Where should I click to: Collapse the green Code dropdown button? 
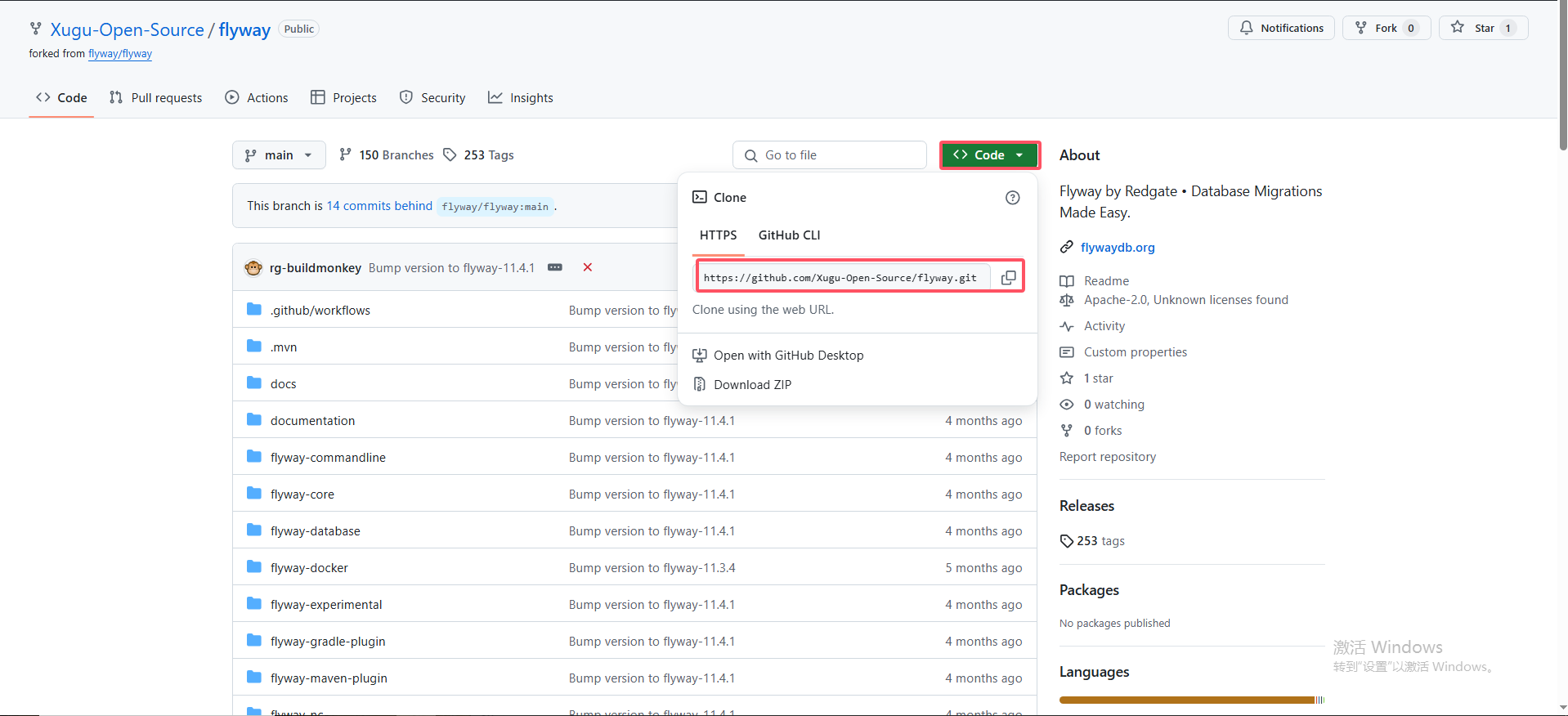pyautogui.click(x=989, y=155)
